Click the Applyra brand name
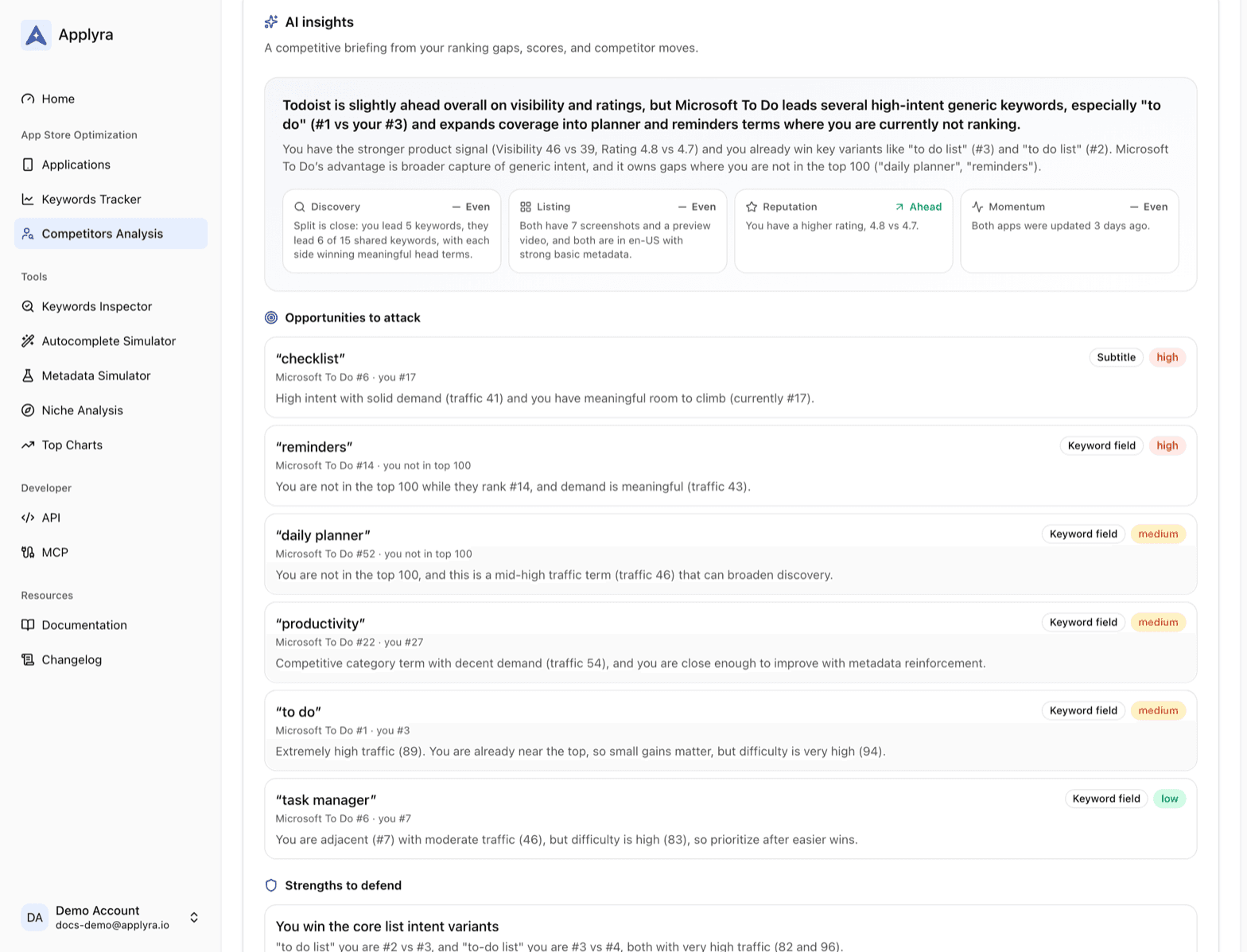The image size is (1247, 952). (86, 34)
